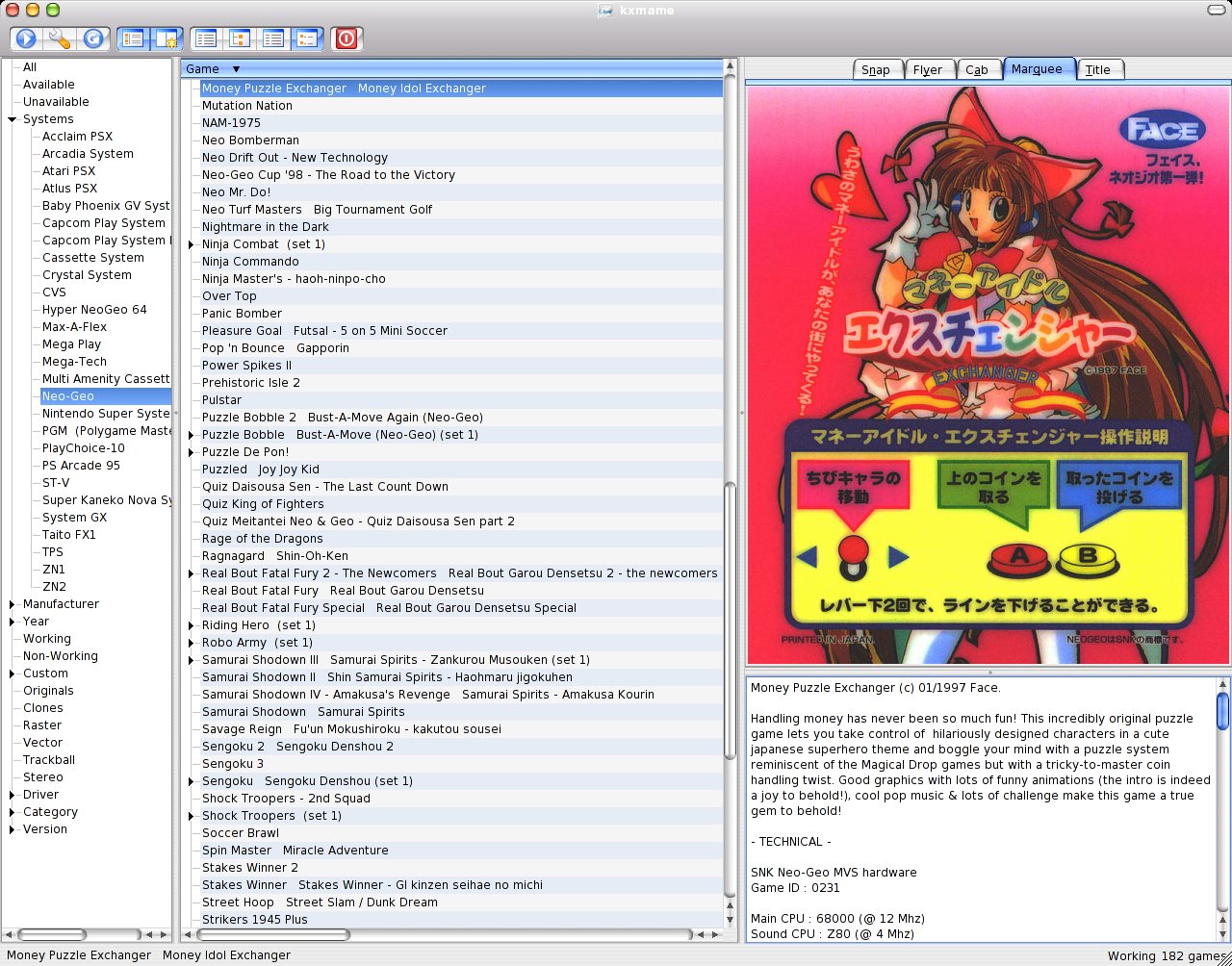Select Pulstar in game list
This screenshot has width=1232, height=966.
[222, 400]
